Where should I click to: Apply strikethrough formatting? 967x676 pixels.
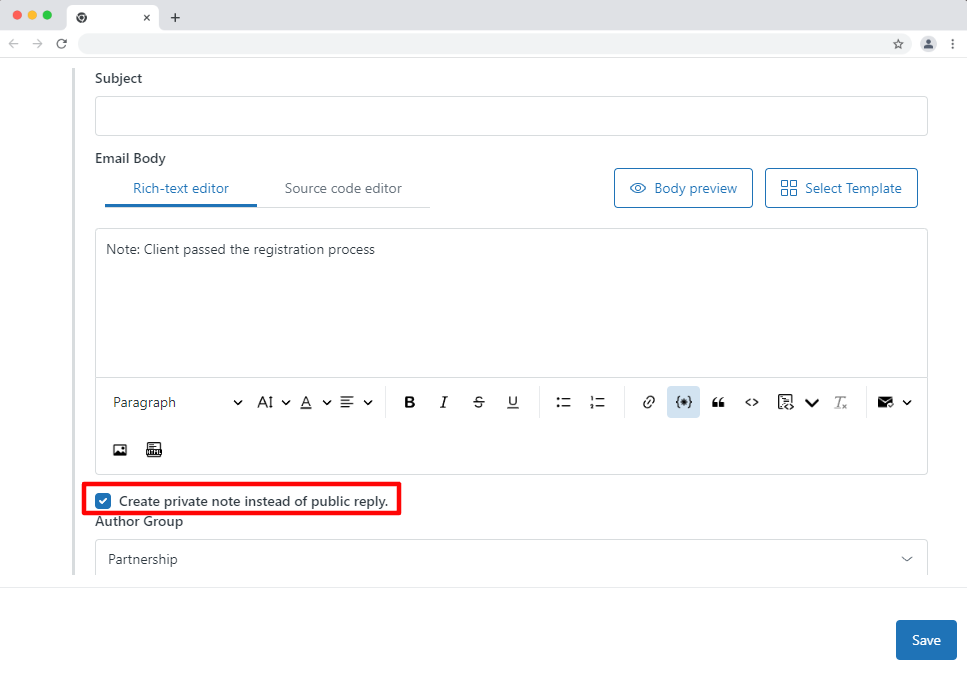[x=479, y=402]
